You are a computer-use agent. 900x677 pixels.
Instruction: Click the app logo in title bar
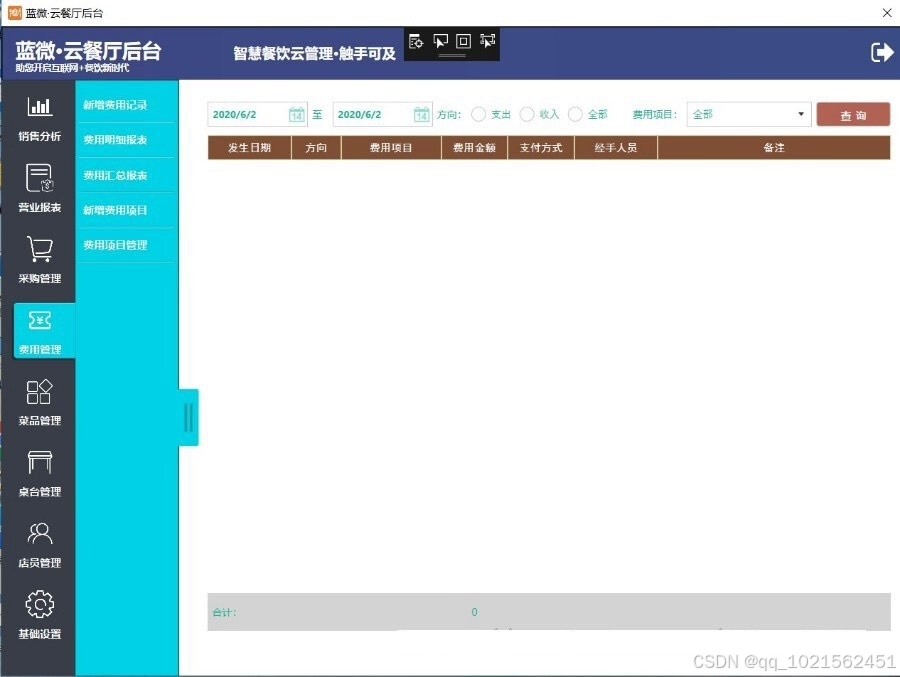pyautogui.click(x=14, y=13)
